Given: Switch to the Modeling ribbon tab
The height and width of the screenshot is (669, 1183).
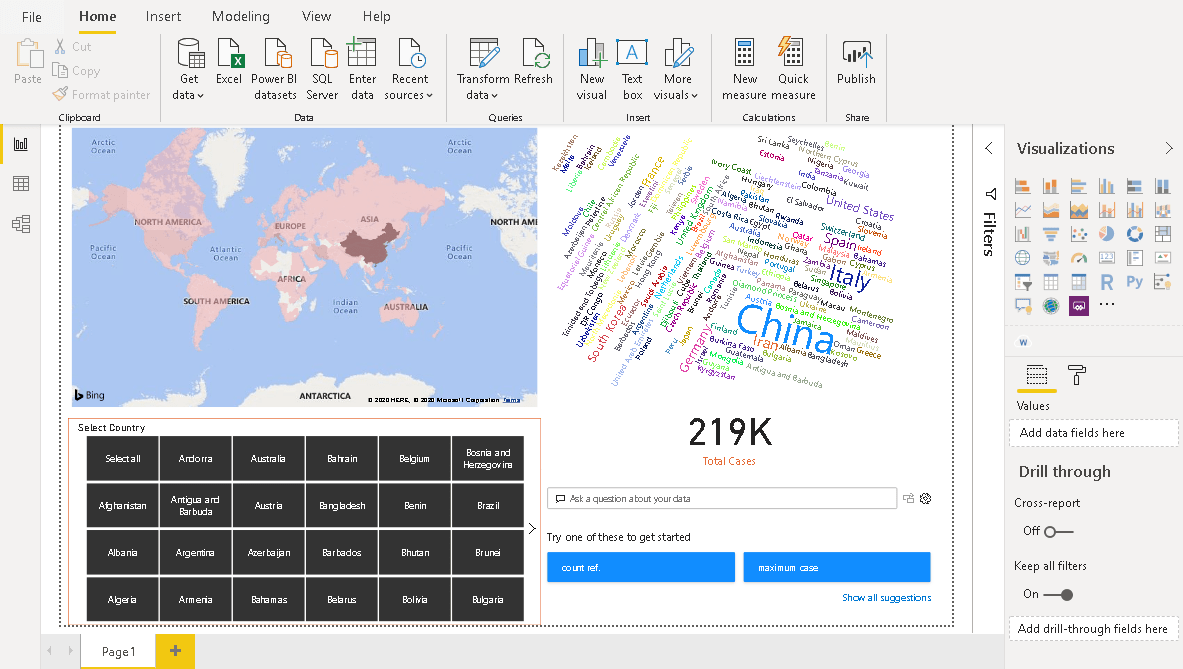Looking at the screenshot, I should pyautogui.click(x=241, y=17).
